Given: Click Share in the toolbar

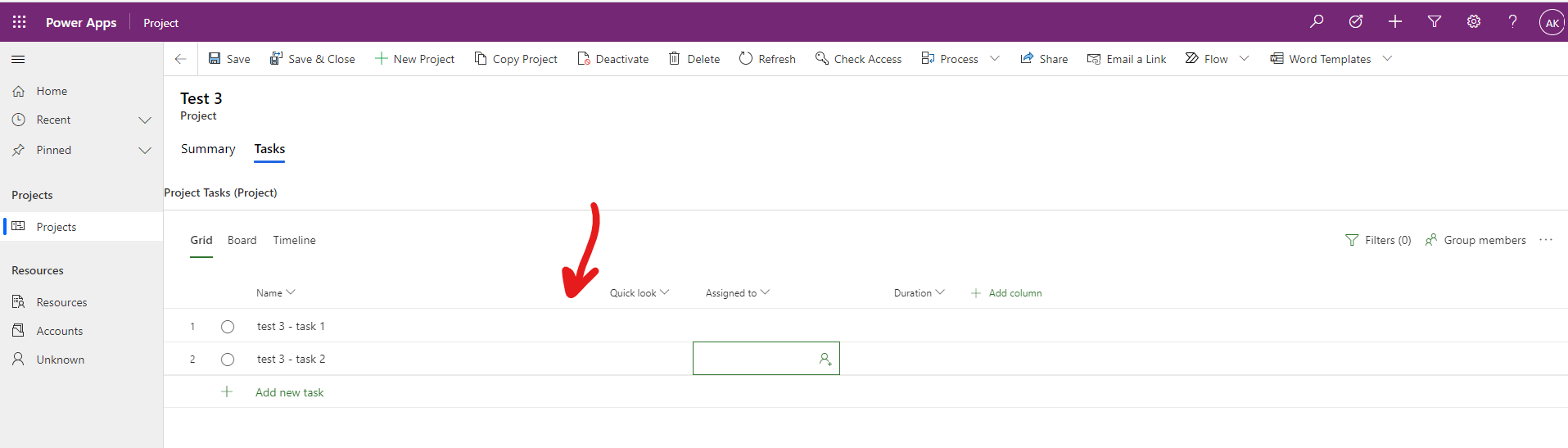Looking at the screenshot, I should (x=1044, y=59).
